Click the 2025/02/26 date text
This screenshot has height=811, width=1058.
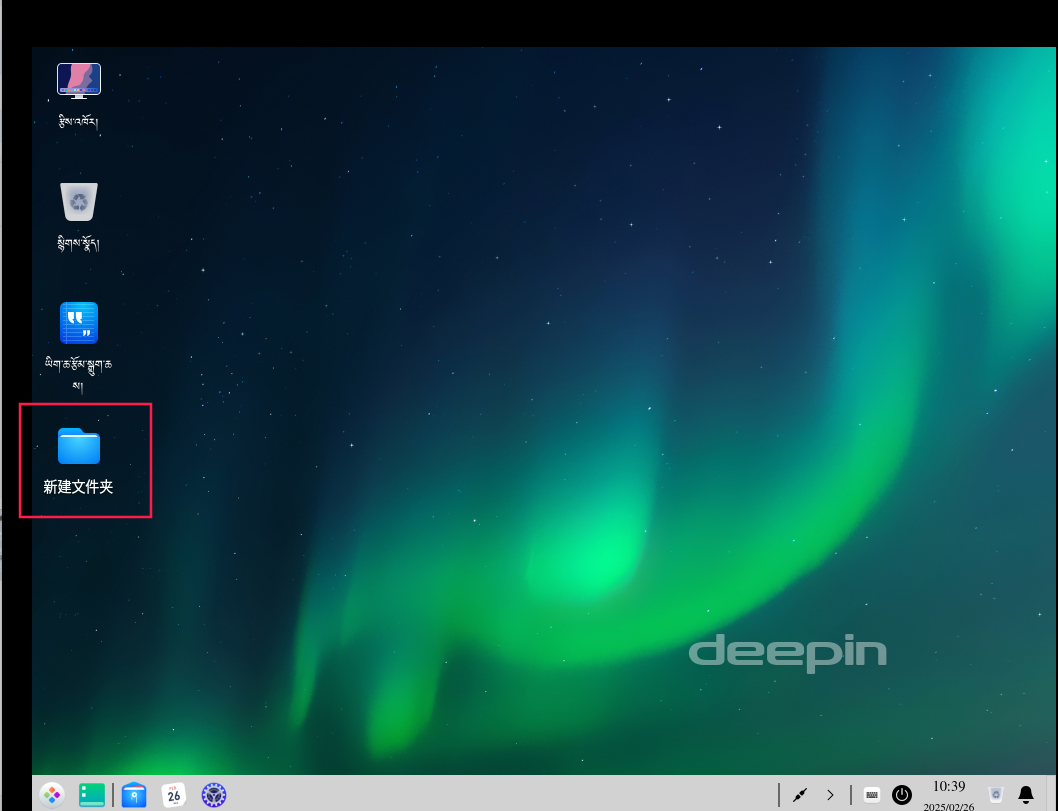[x=948, y=805]
